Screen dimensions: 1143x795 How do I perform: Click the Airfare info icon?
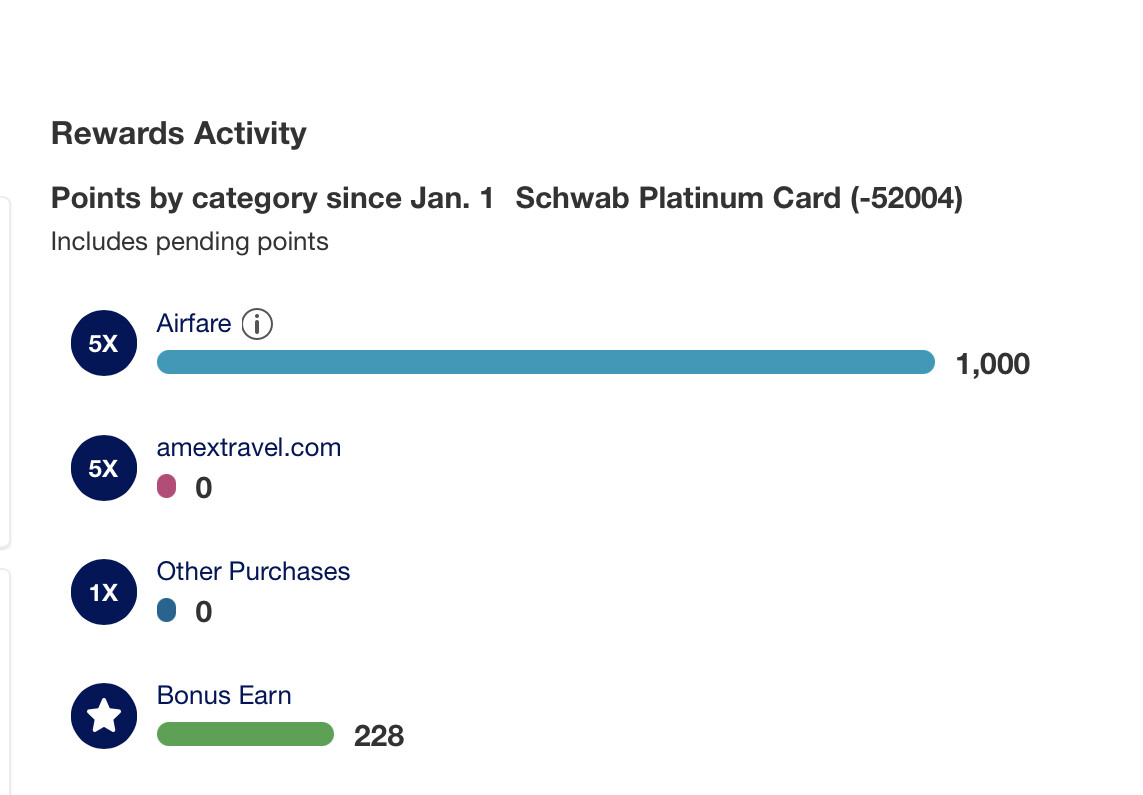click(257, 324)
